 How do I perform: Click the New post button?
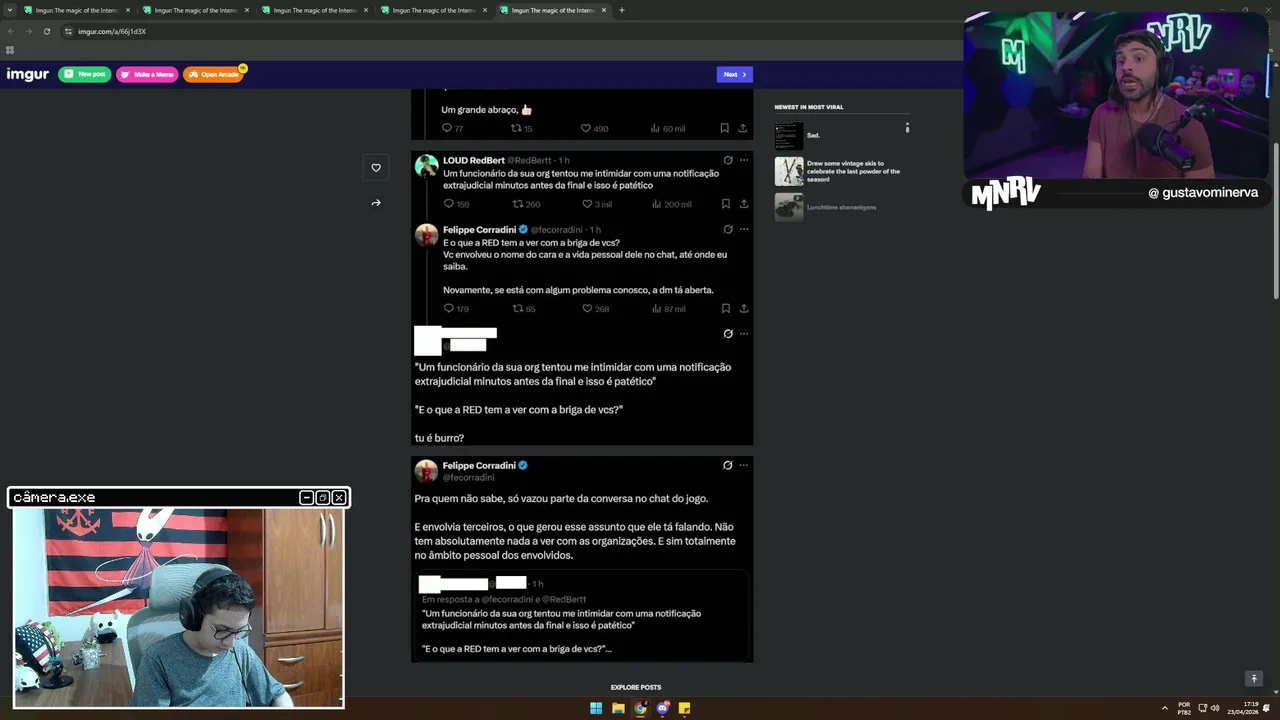click(85, 74)
